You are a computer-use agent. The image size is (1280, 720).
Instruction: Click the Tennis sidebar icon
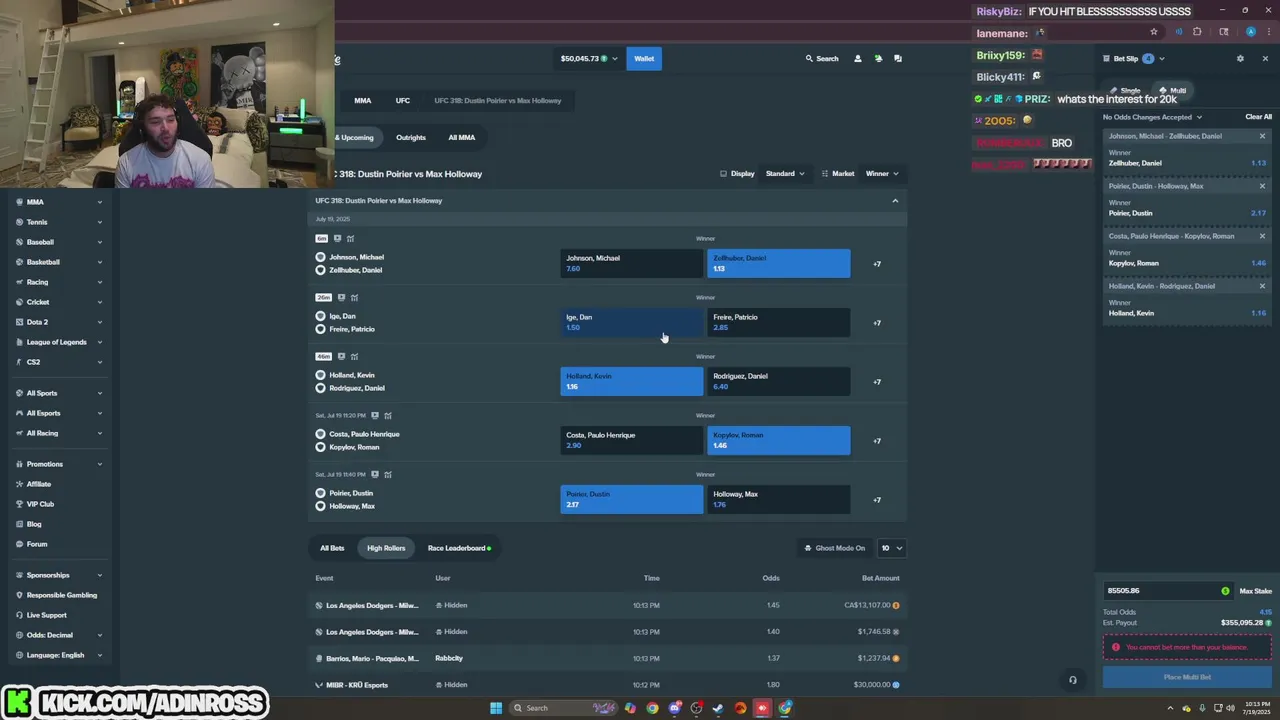click(x=19, y=222)
